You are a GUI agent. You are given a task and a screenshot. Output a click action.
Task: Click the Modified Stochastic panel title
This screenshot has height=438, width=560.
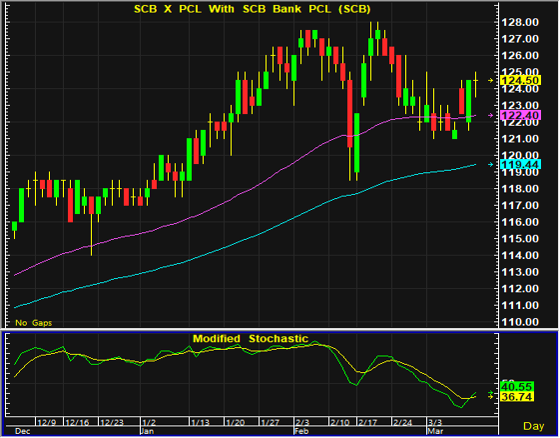[250, 339]
